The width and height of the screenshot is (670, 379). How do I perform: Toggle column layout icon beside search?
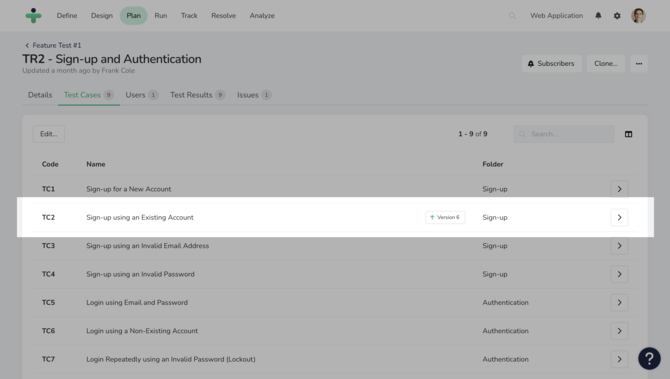pos(628,134)
